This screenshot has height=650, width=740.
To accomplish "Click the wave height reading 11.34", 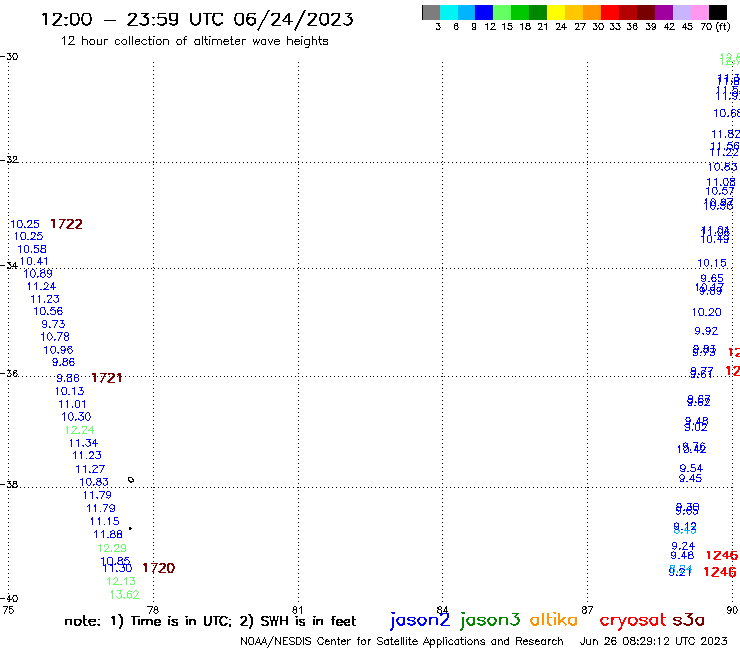I will 83,443.
